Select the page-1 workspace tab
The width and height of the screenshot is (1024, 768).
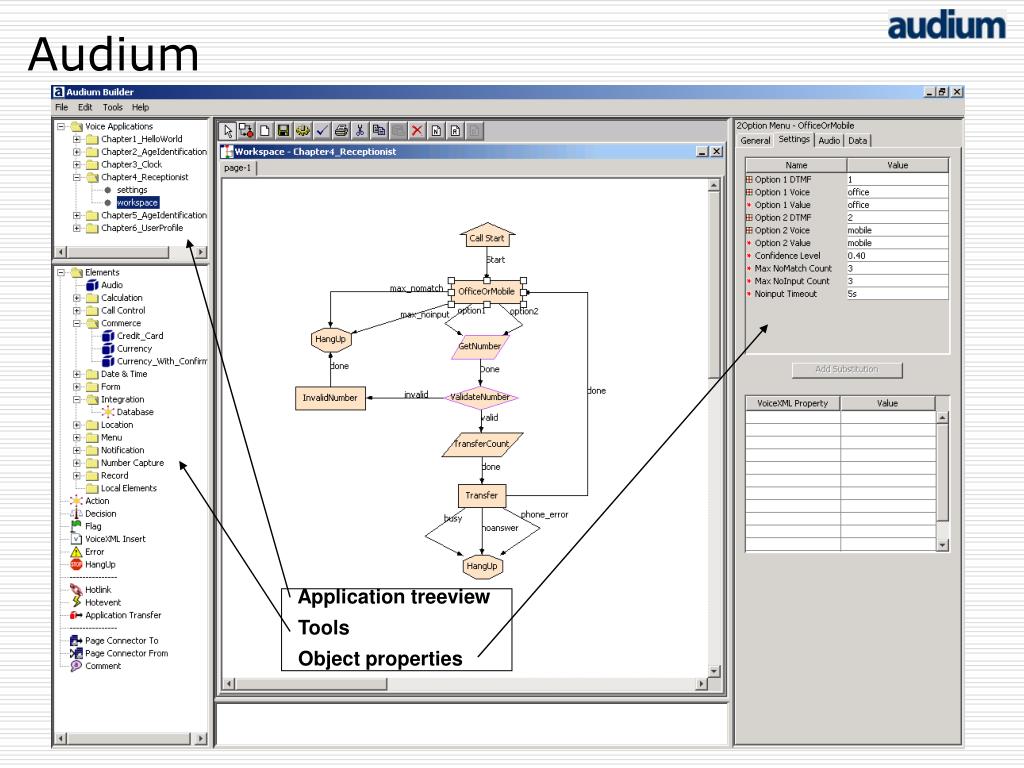point(238,168)
